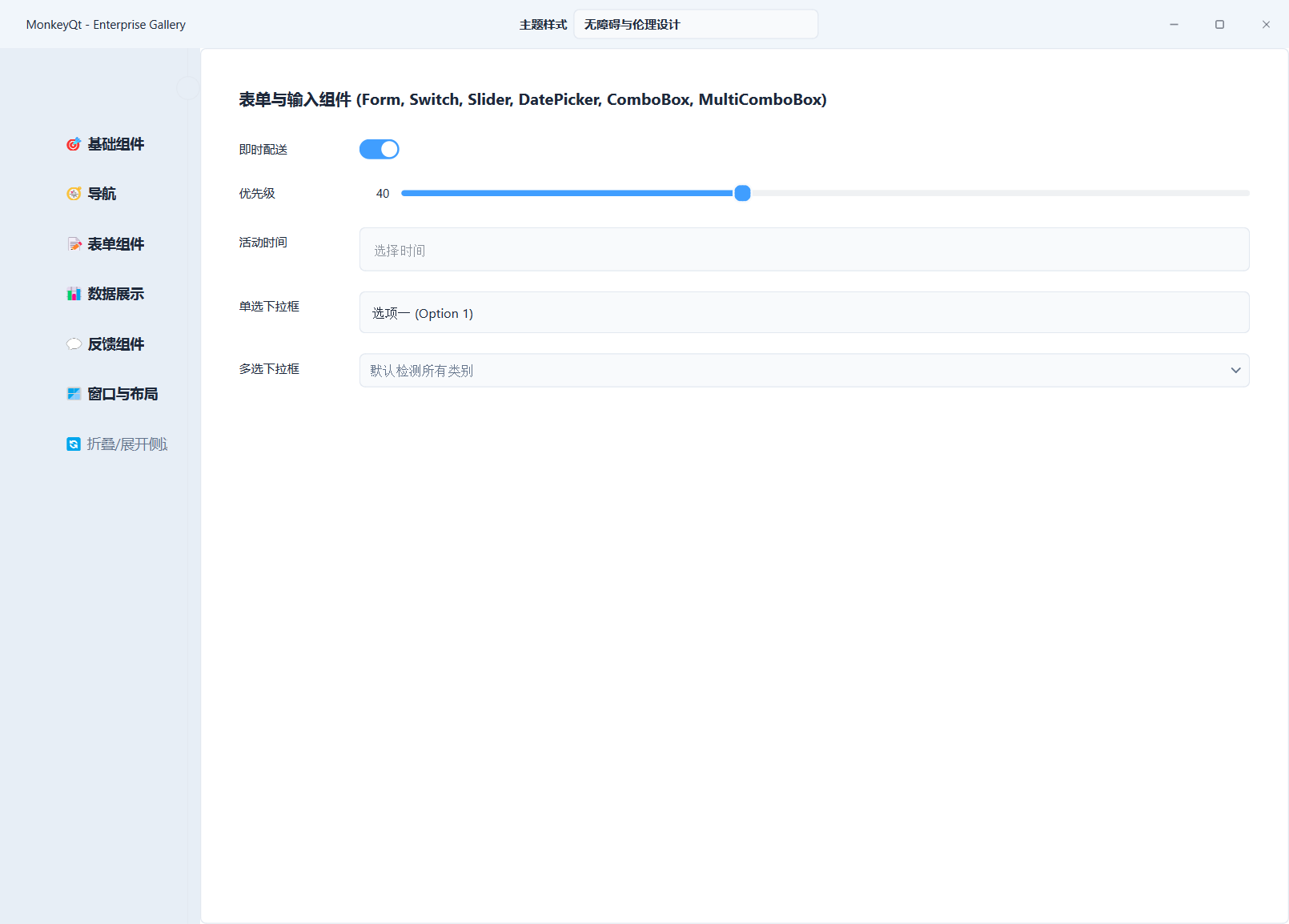Open the 多选下拉框 multi-select box
Screen dimensions: 1289x924
(x=804, y=371)
